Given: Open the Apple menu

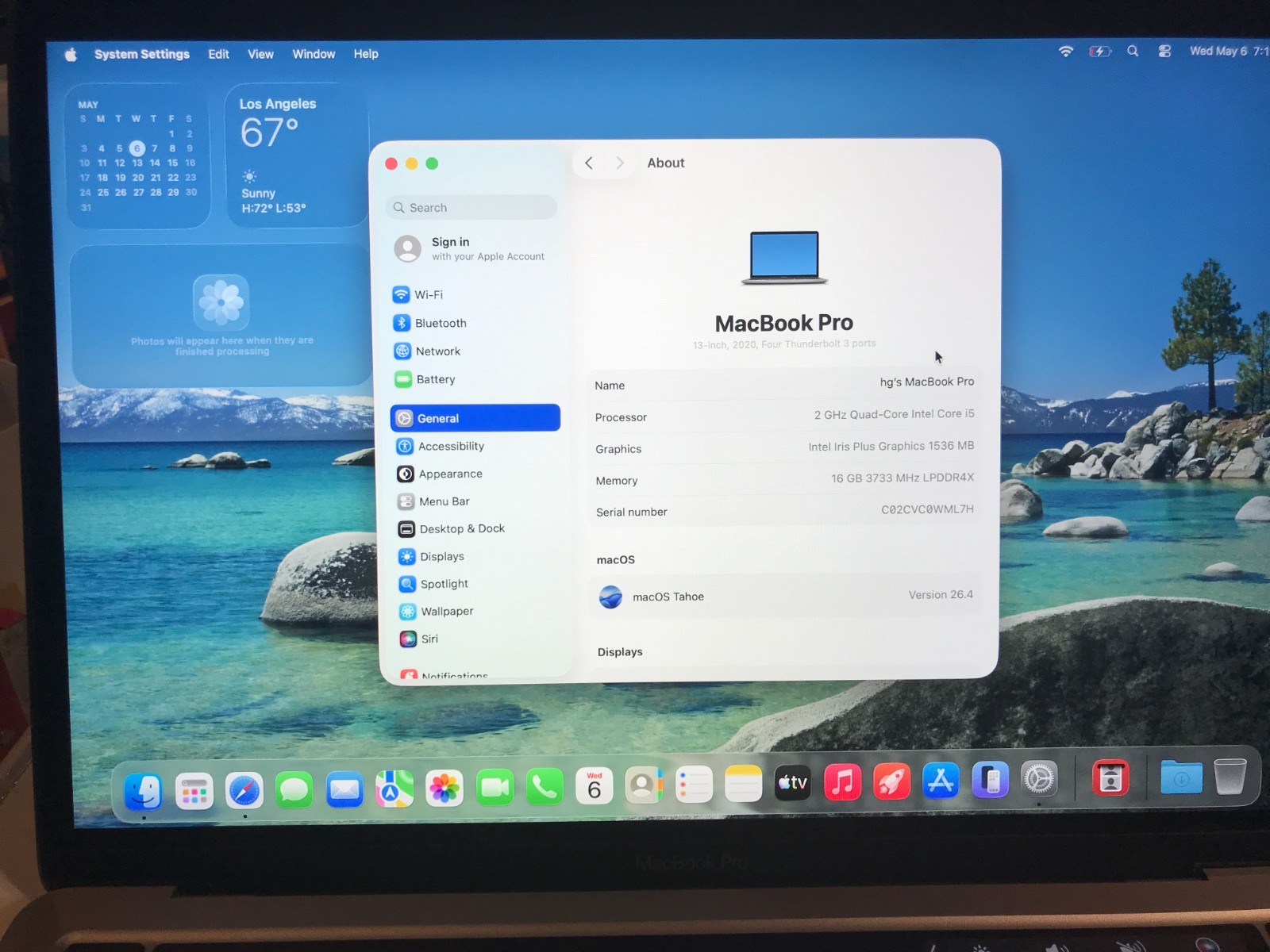Looking at the screenshot, I should click(71, 54).
